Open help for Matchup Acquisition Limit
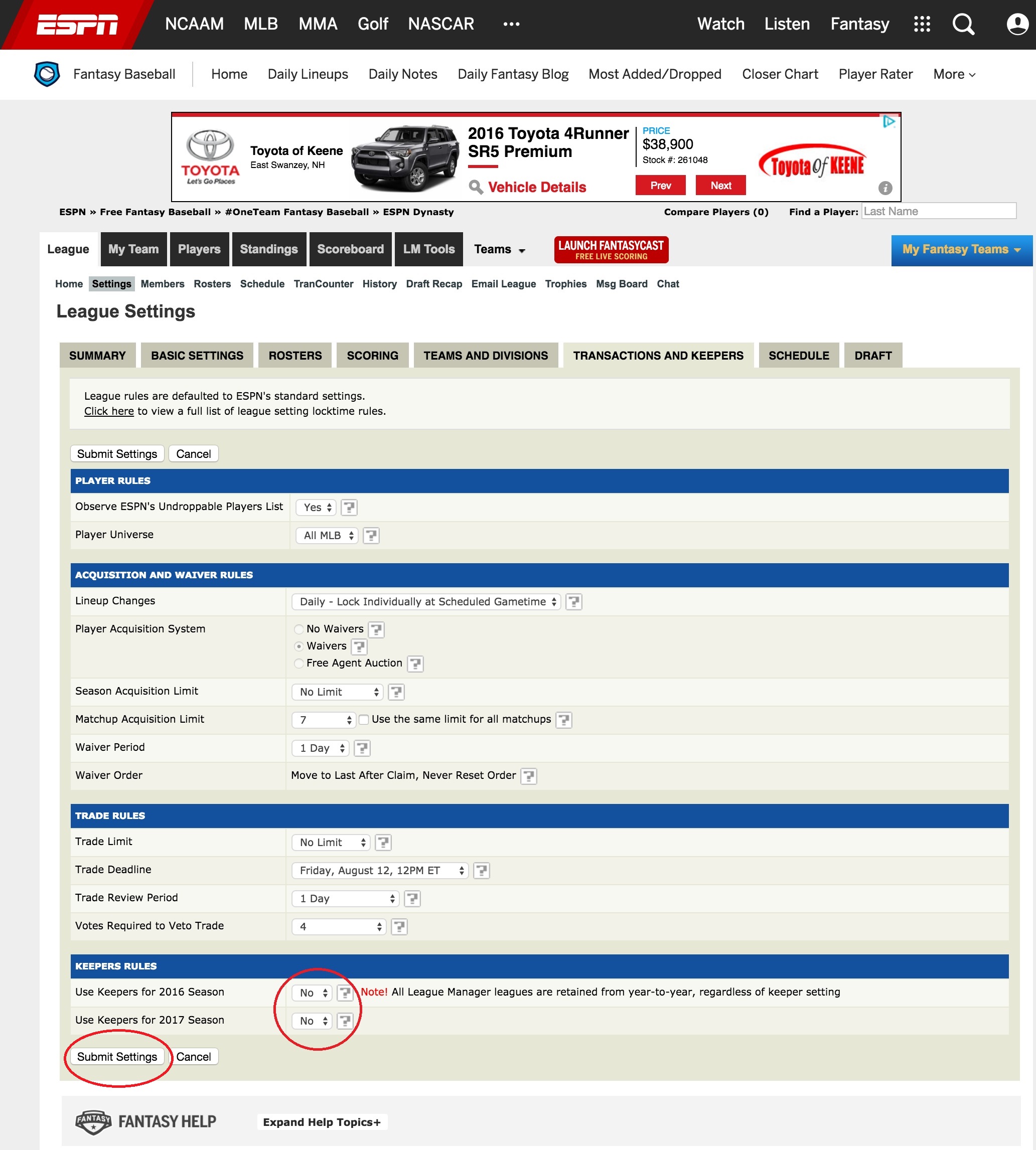This screenshot has height=1150, width=1036. tap(563, 720)
